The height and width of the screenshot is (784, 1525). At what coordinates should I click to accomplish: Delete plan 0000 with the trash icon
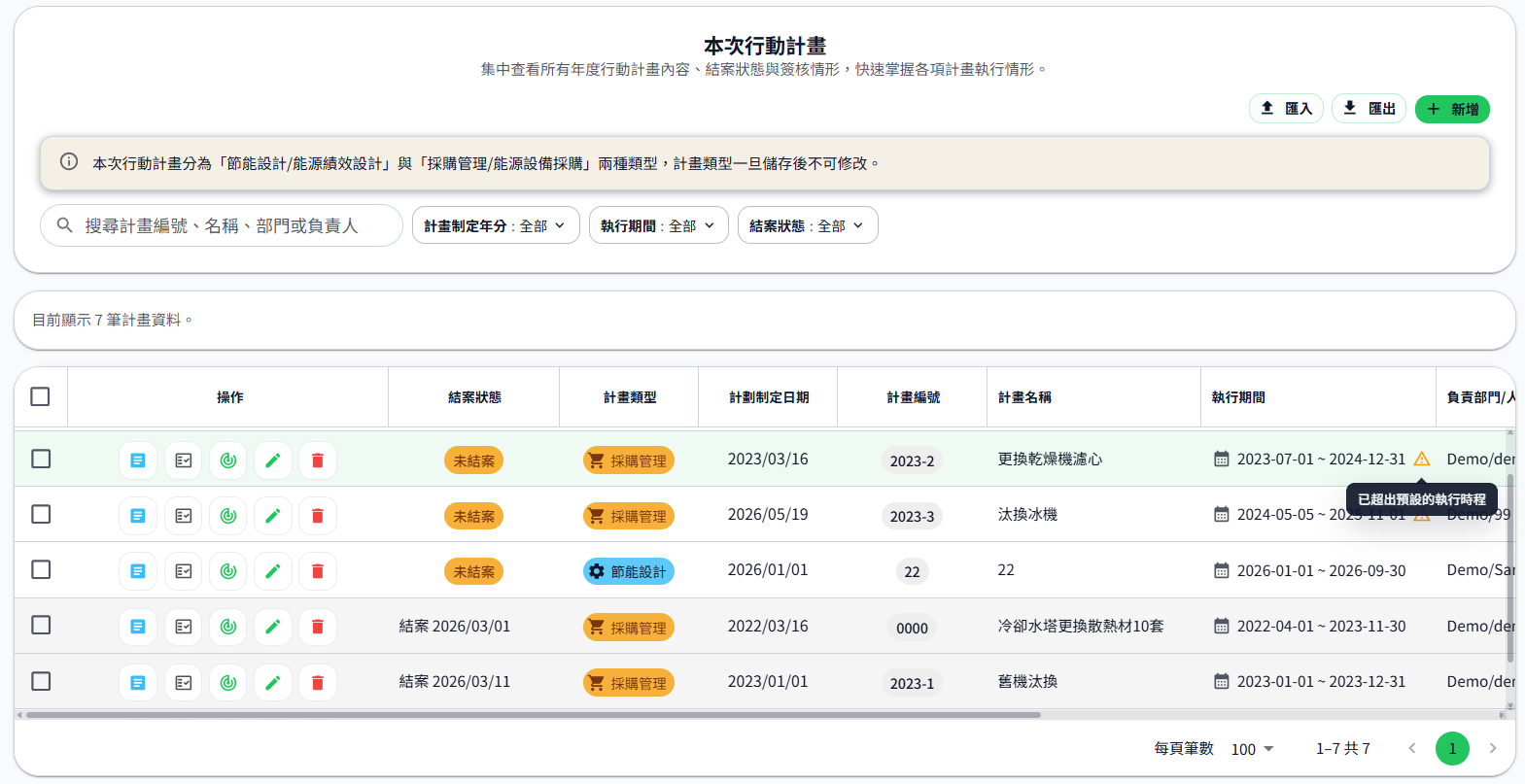(x=318, y=628)
